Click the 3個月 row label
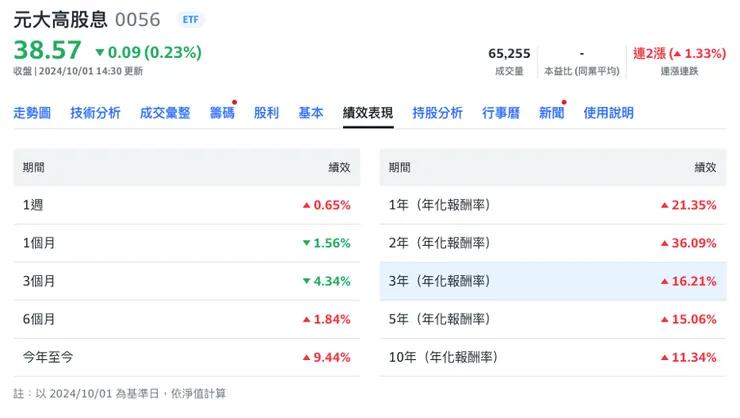Screen dimensions: 740x418 pyautogui.click(x=39, y=281)
